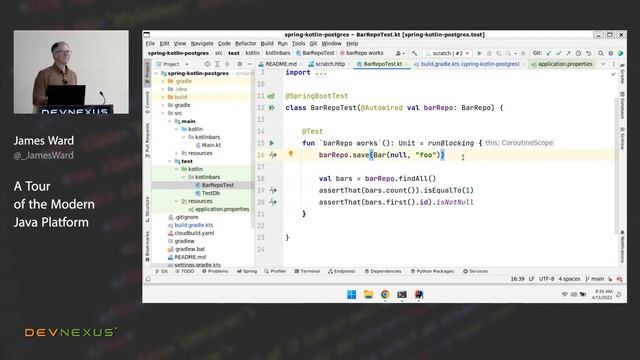Click the Git rollback icon
The width and height of the screenshot is (640, 360).
pos(588,53)
